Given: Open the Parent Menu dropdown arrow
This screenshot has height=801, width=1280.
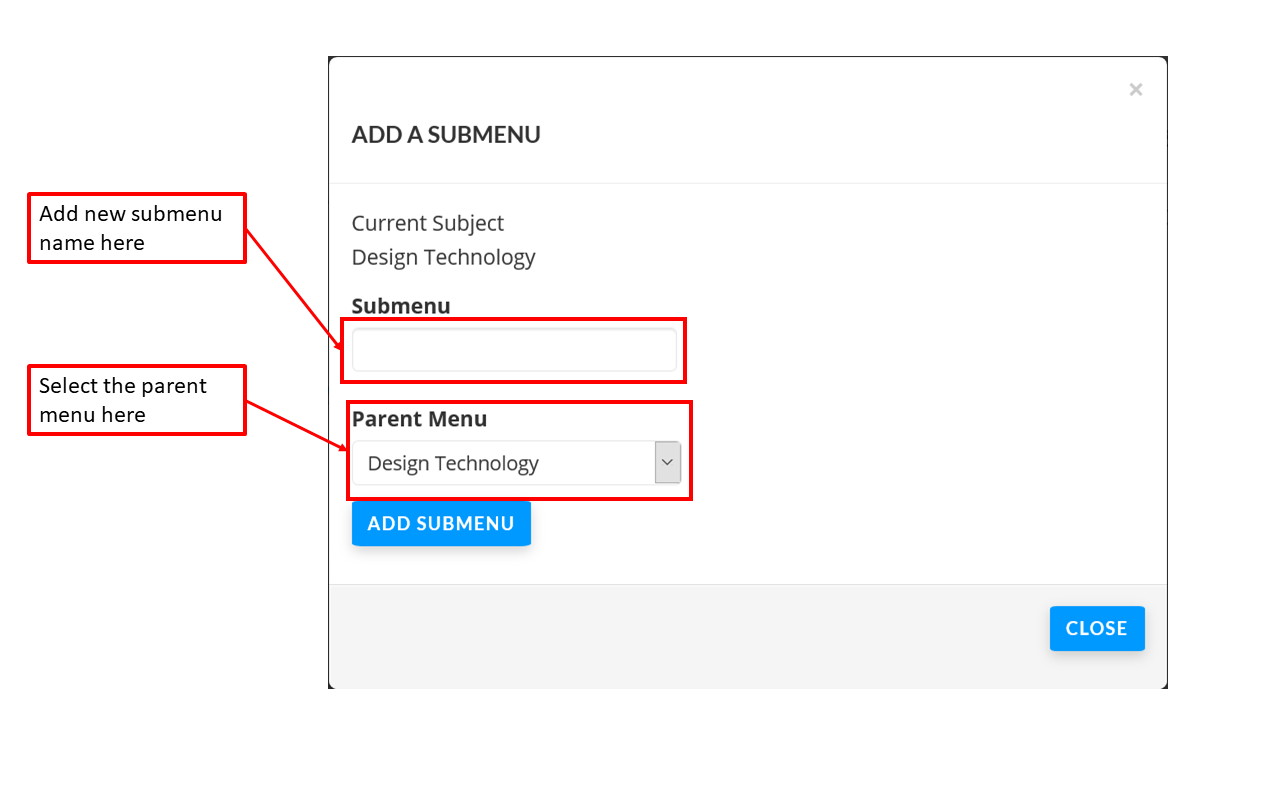Looking at the screenshot, I should tap(667, 463).
